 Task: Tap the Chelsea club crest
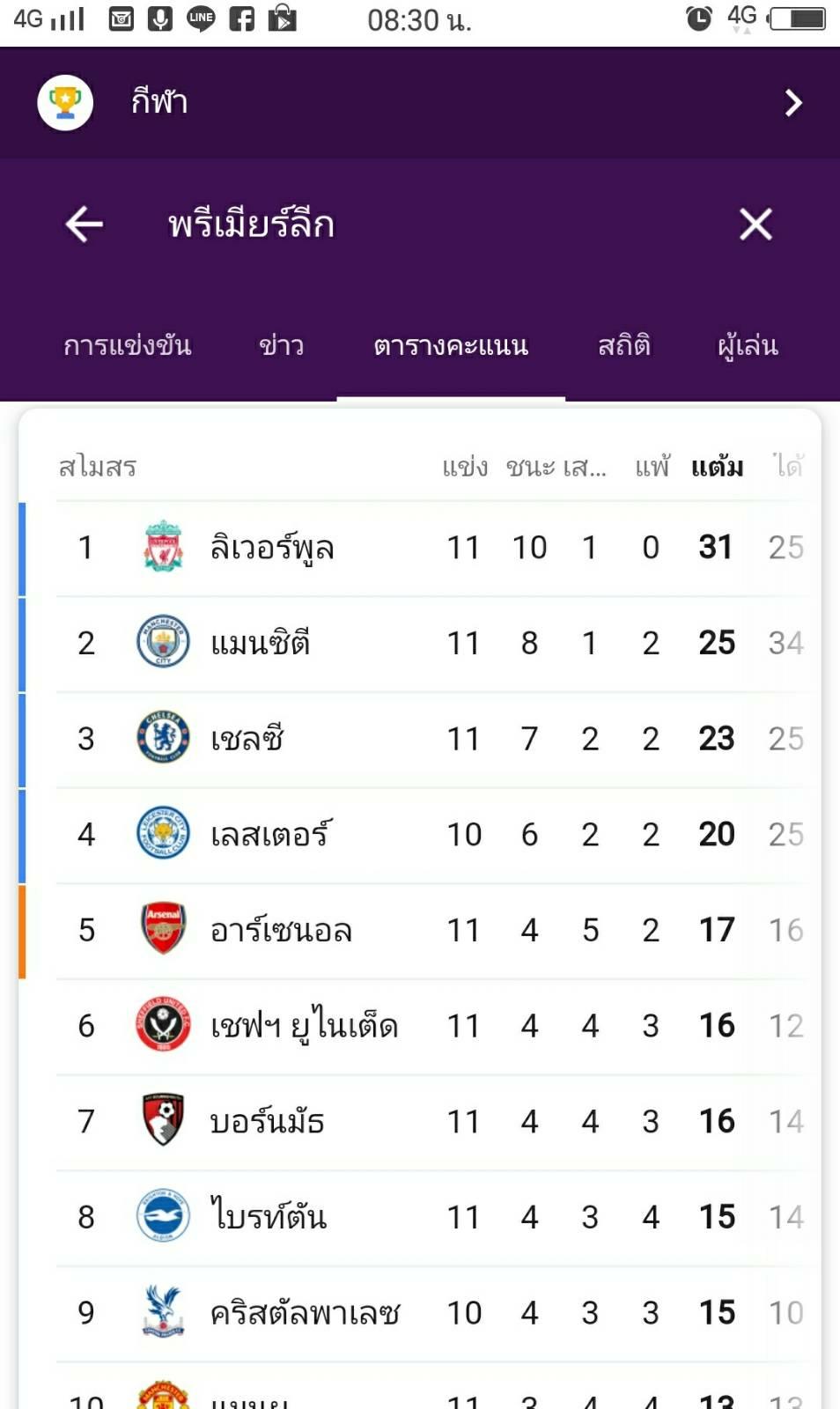tap(163, 738)
